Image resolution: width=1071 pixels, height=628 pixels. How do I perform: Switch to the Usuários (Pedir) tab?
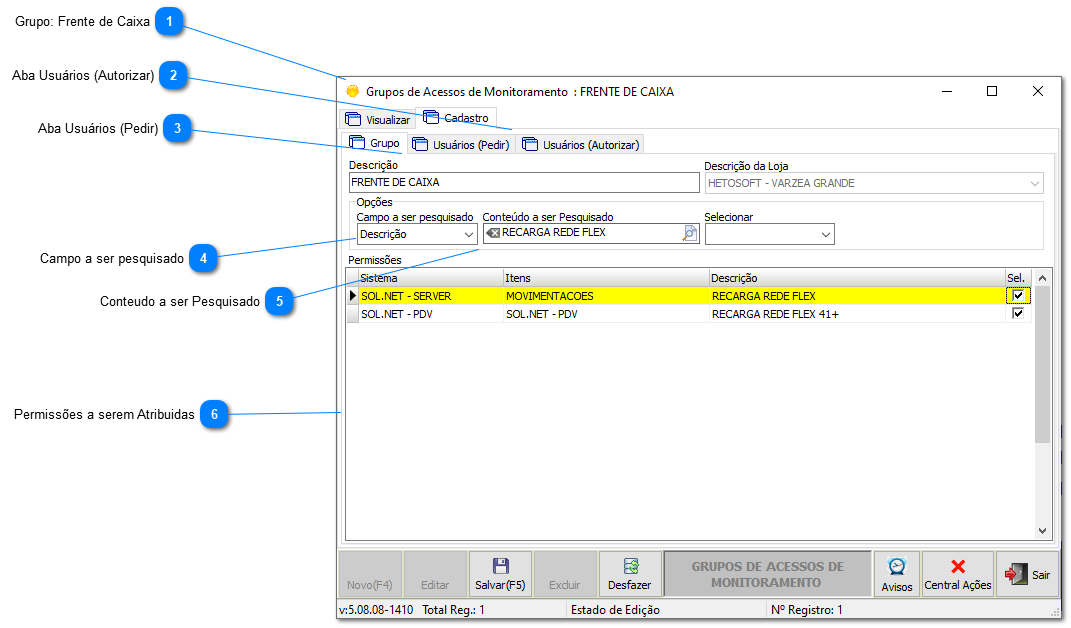(461, 144)
